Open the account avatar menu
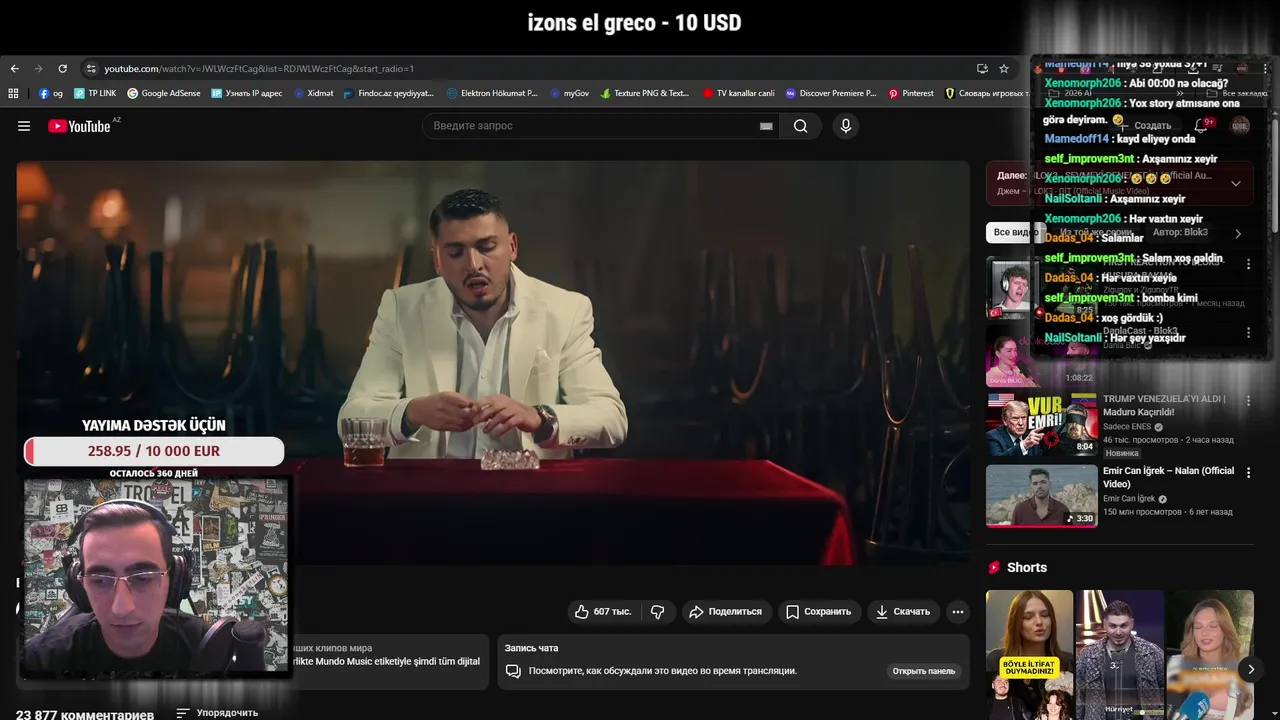 [1240, 126]
